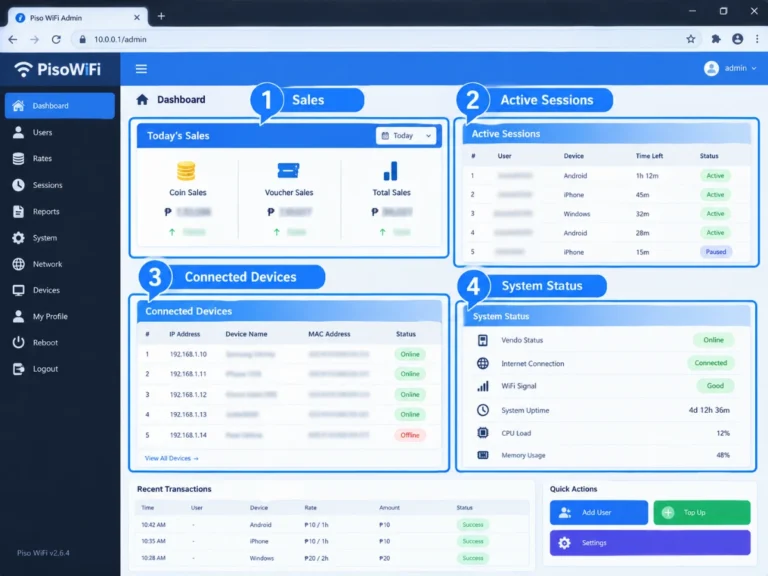Click the System Uptime clock icon
The height and width of the screenshot is (576, 768).
[482, 410]
